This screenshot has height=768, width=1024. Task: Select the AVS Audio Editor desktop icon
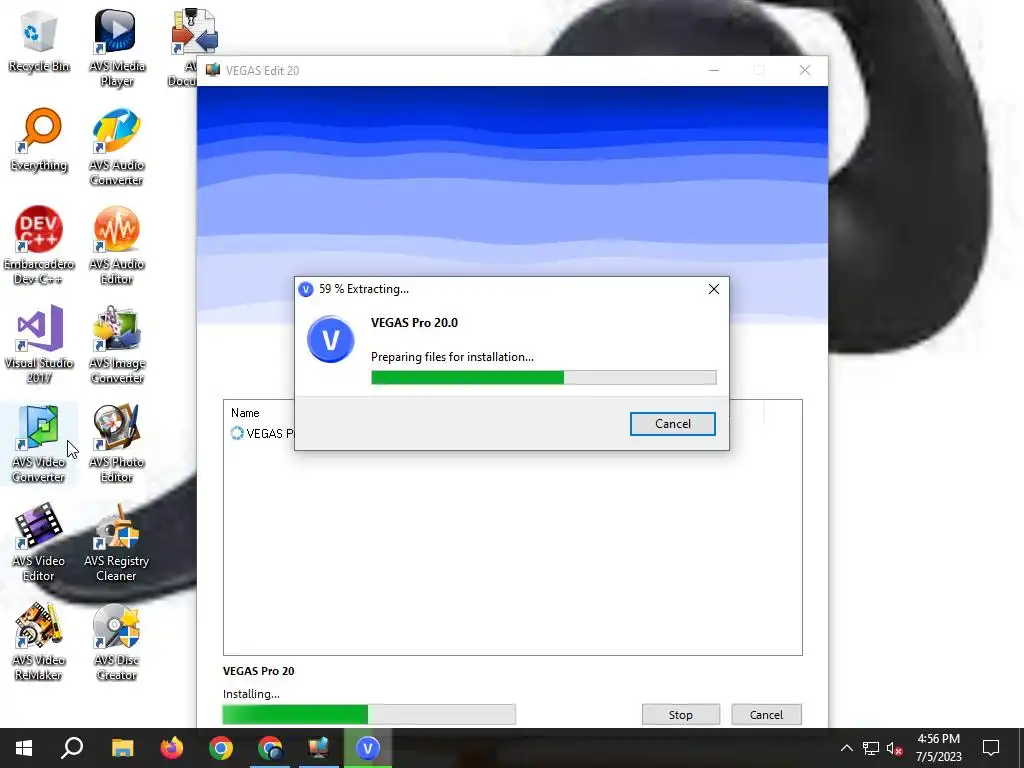[x=116, y=246]
